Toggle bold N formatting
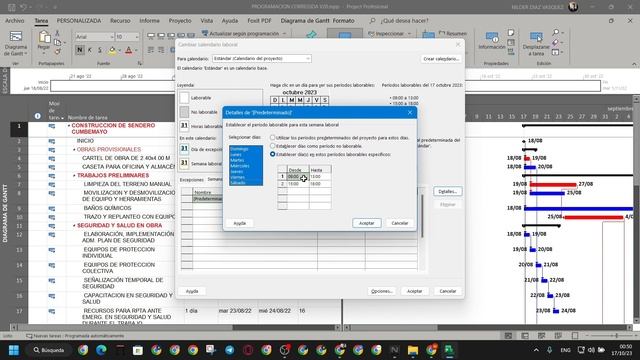Viewport: 640px width, 360px height. pos(80,50)
